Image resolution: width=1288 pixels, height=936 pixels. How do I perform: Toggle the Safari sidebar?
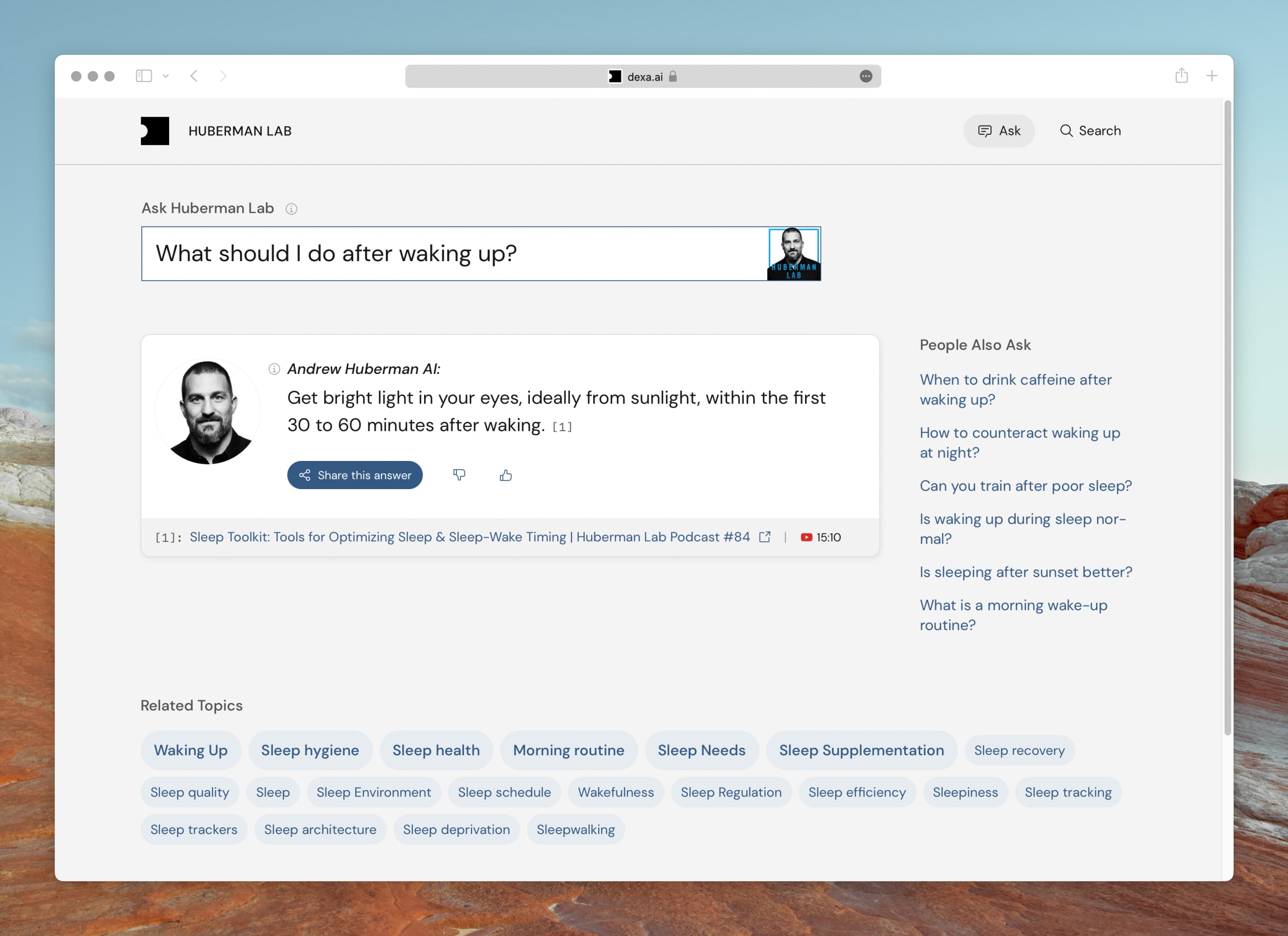click(x=144, y=75)
